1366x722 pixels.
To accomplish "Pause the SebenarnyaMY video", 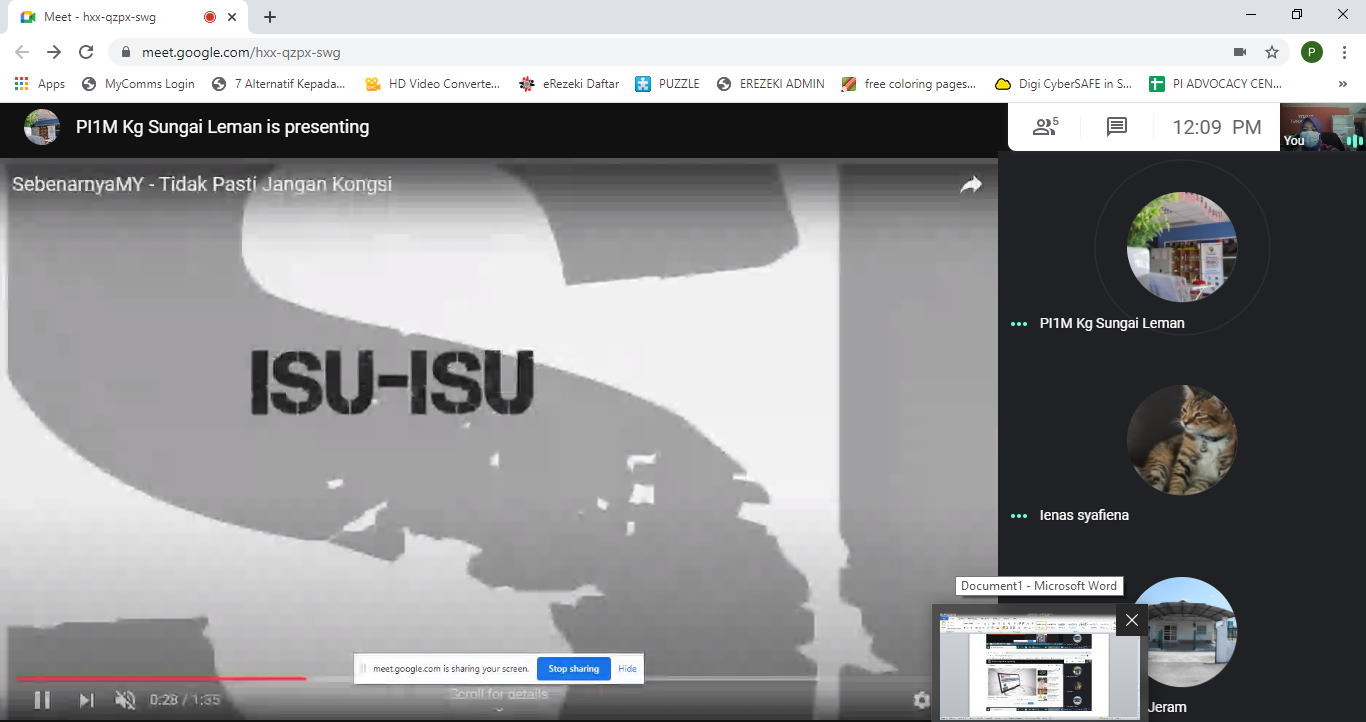I will (x=42, y=700).
